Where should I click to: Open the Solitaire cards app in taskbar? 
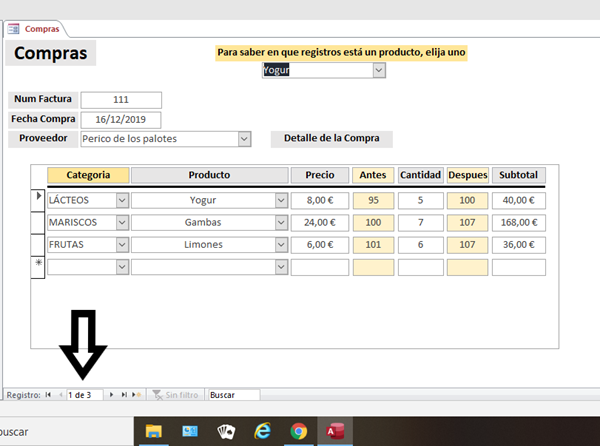pos(226,431)
